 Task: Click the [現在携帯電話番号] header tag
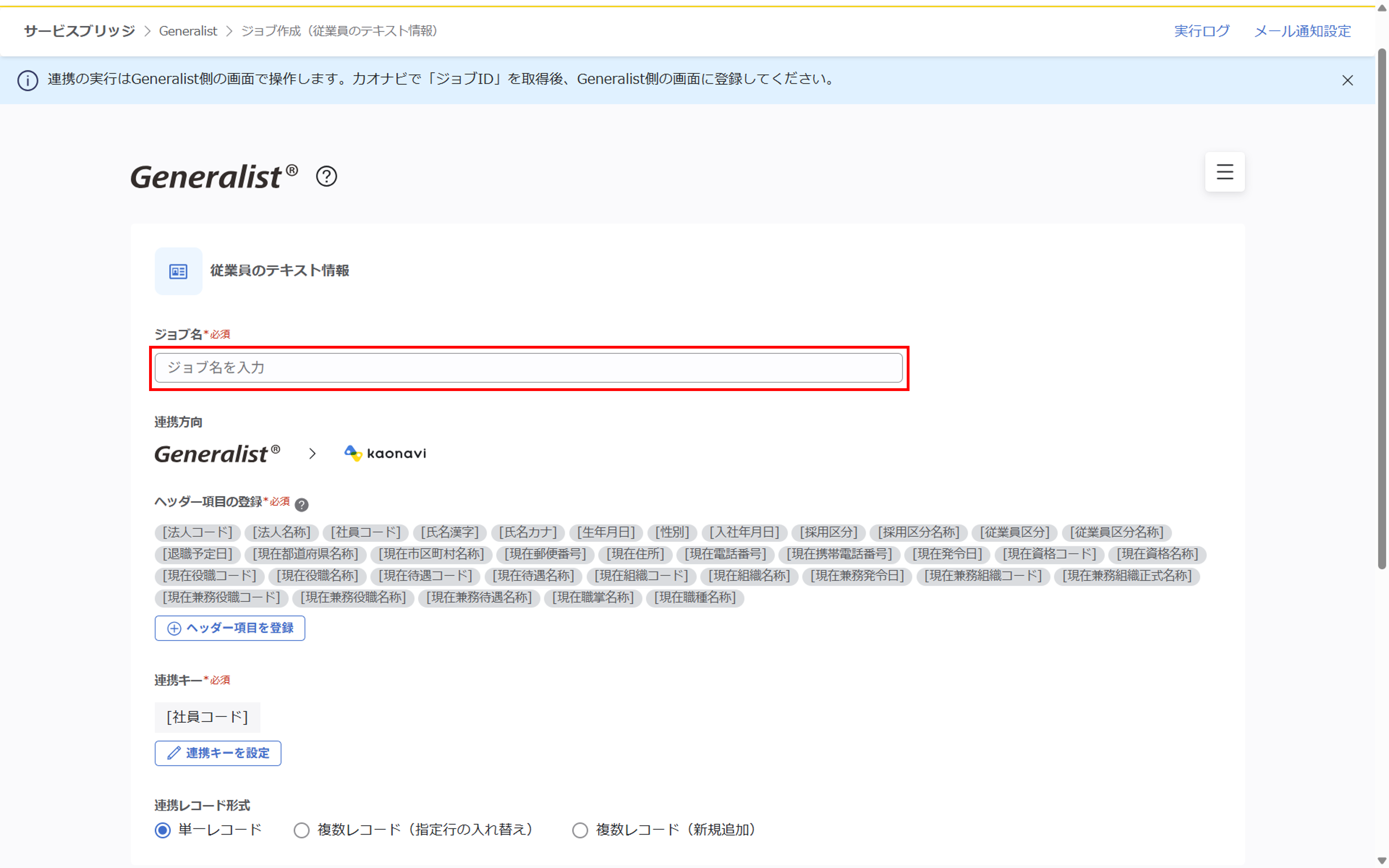(839, 554)
